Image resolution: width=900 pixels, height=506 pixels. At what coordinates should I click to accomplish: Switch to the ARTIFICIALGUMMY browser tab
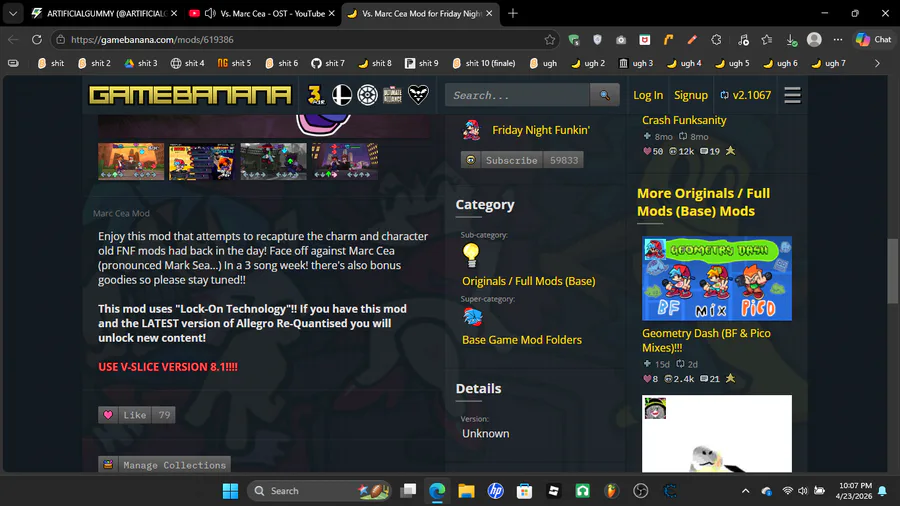102,13
